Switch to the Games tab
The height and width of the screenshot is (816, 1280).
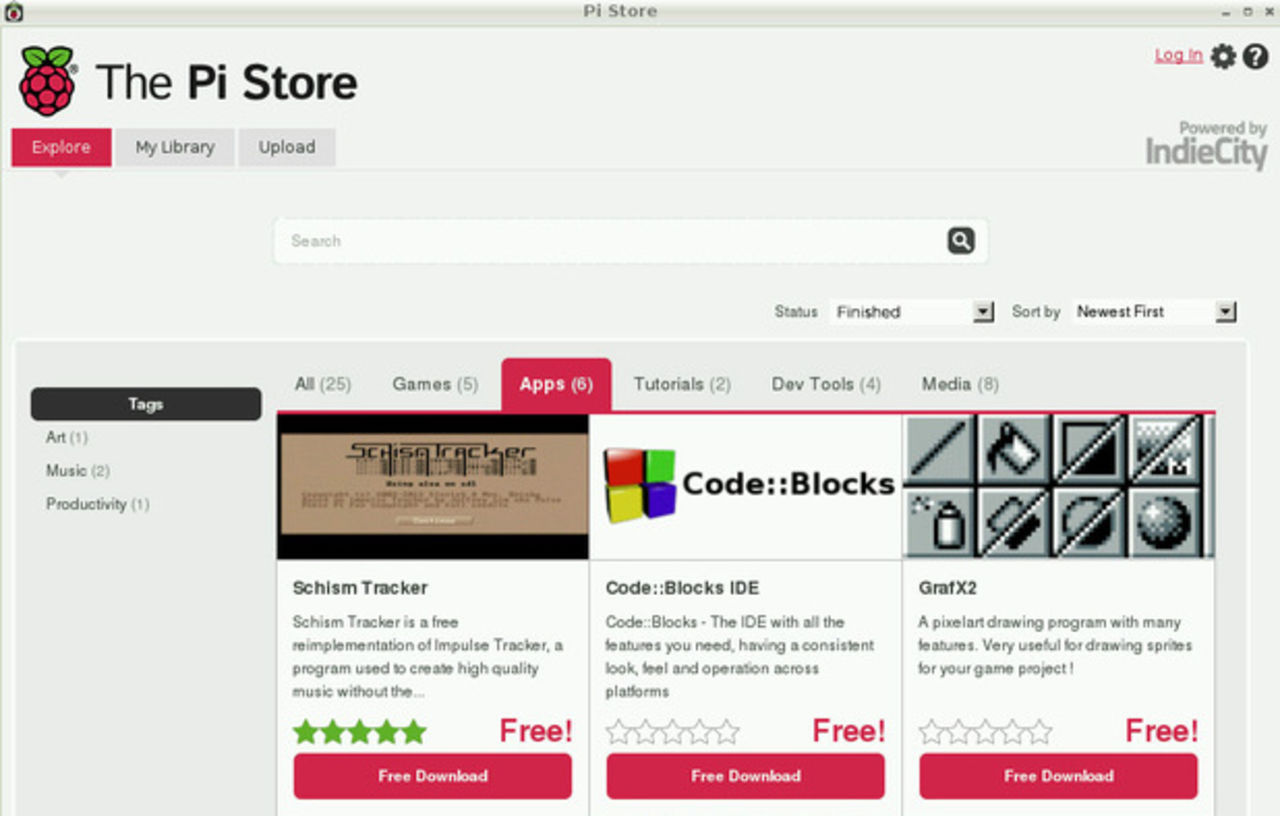coord(434,383)
